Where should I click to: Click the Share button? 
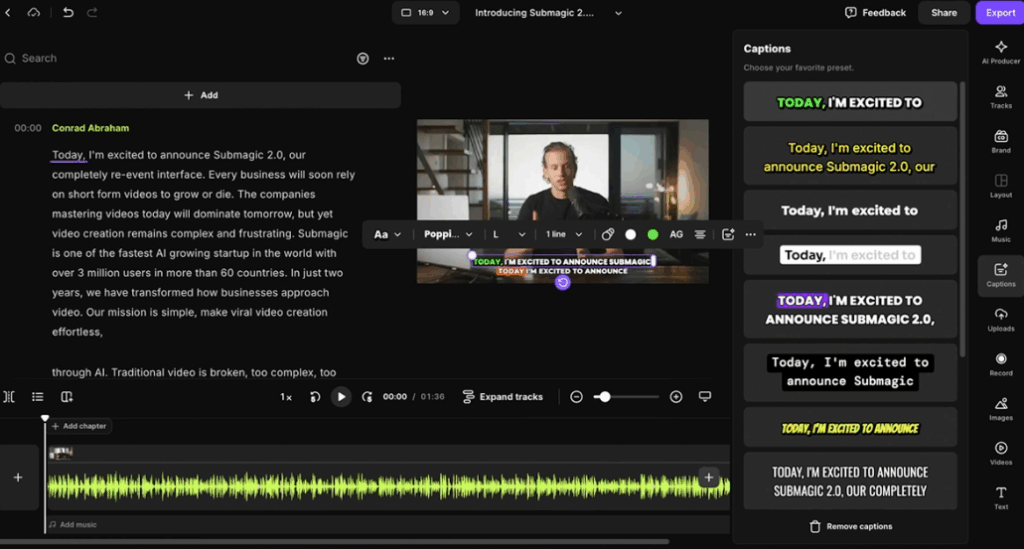pos(944,12)
